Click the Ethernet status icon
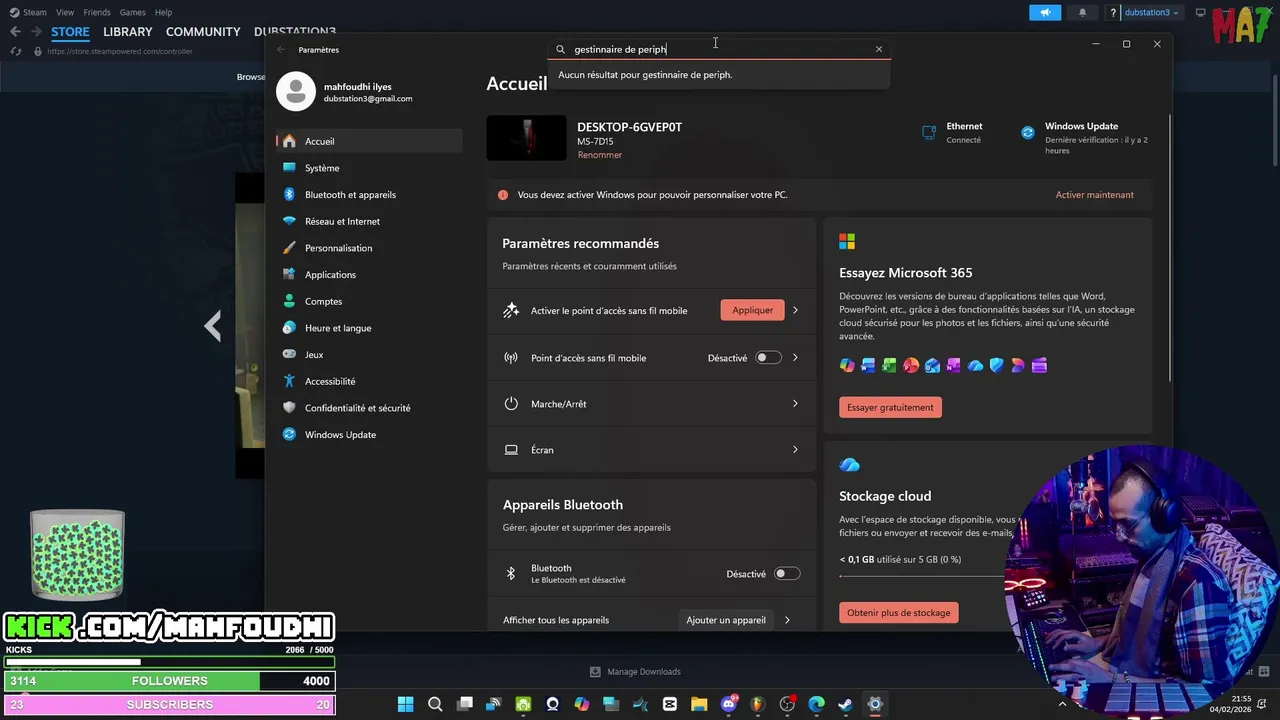The height and width of the screenshot is (720, 1280). point(928,132)
